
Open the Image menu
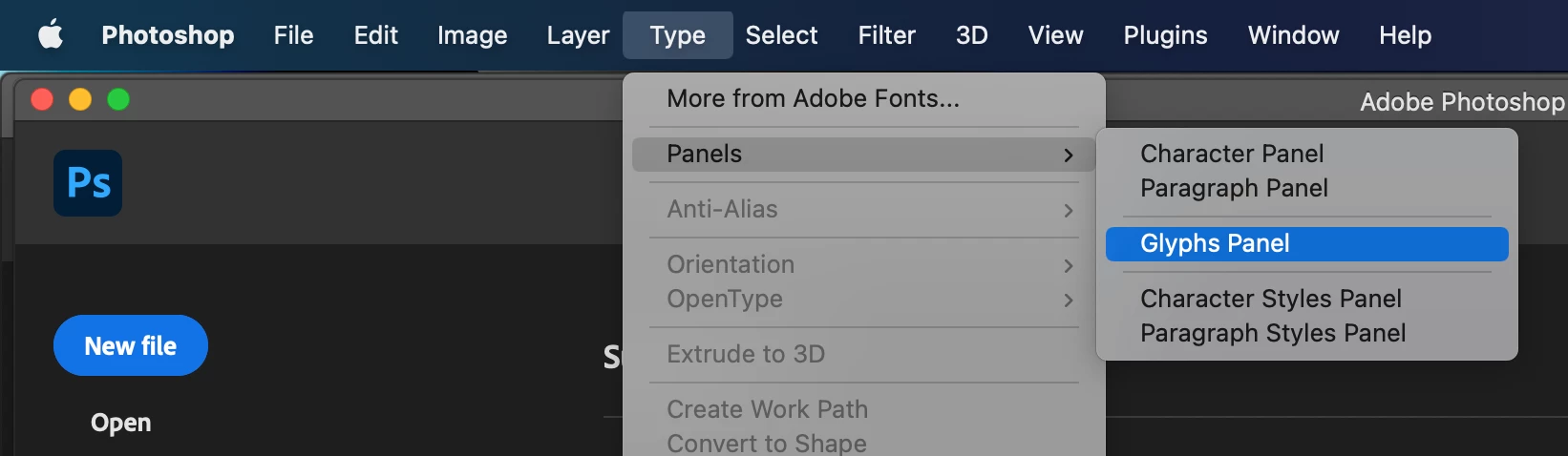pos(472,35)
